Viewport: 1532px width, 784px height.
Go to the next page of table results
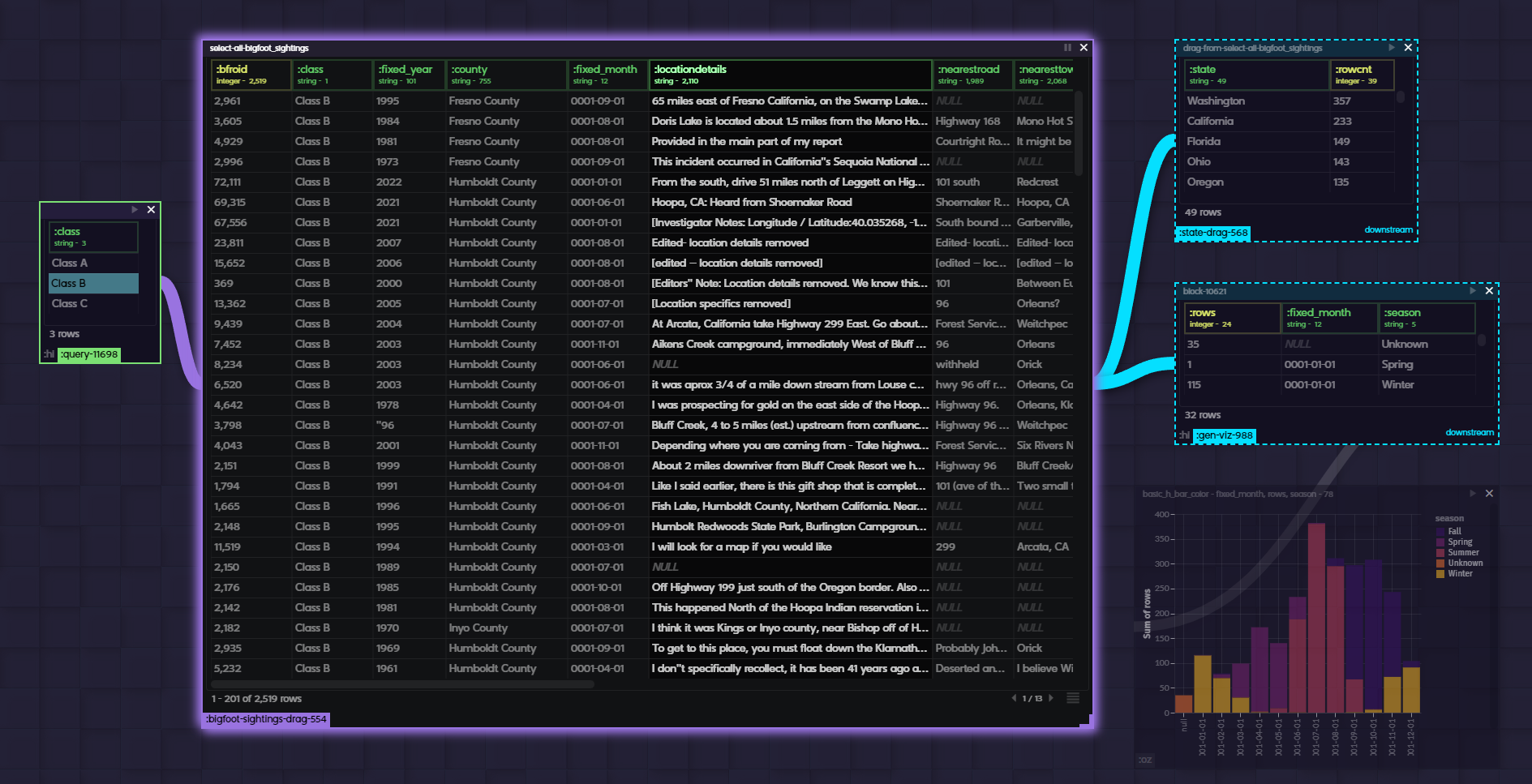click(x=1051, y=697)
